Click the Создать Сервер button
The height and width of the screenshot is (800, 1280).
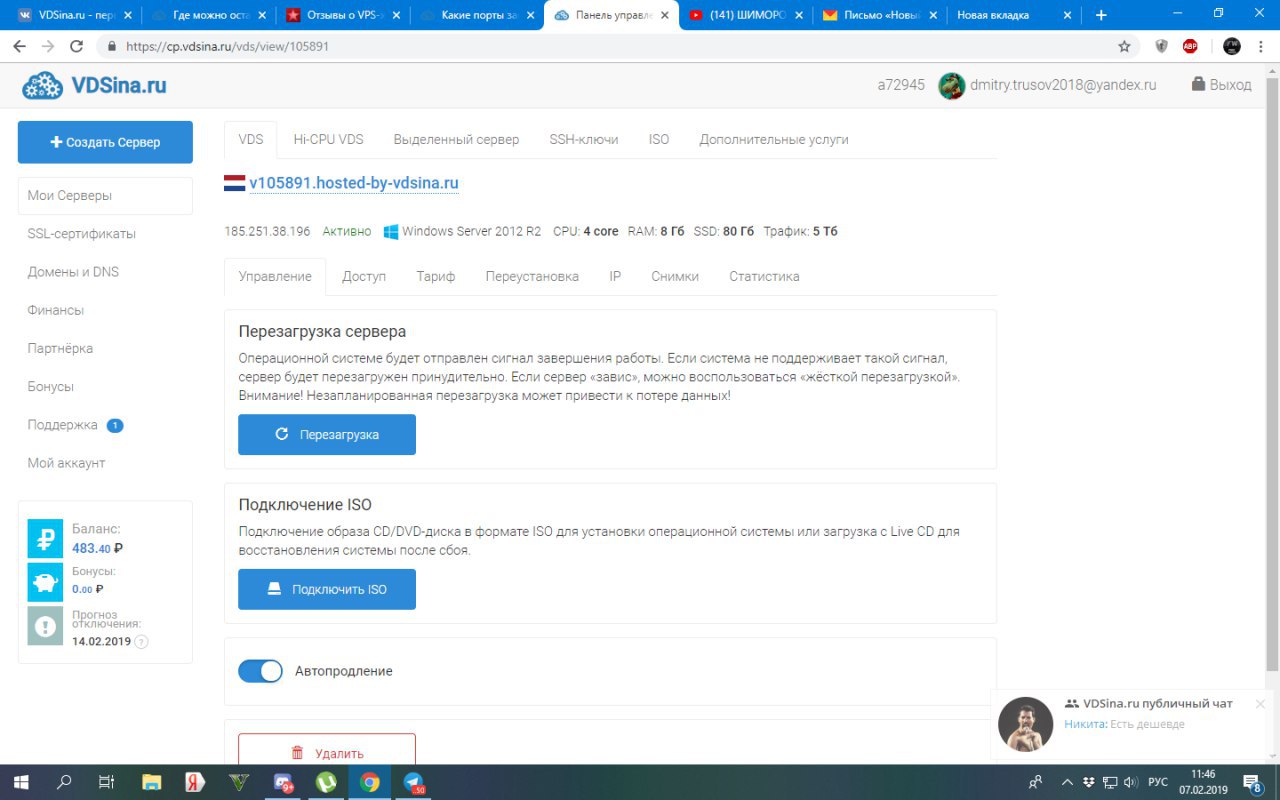click(x=105, y=142)
